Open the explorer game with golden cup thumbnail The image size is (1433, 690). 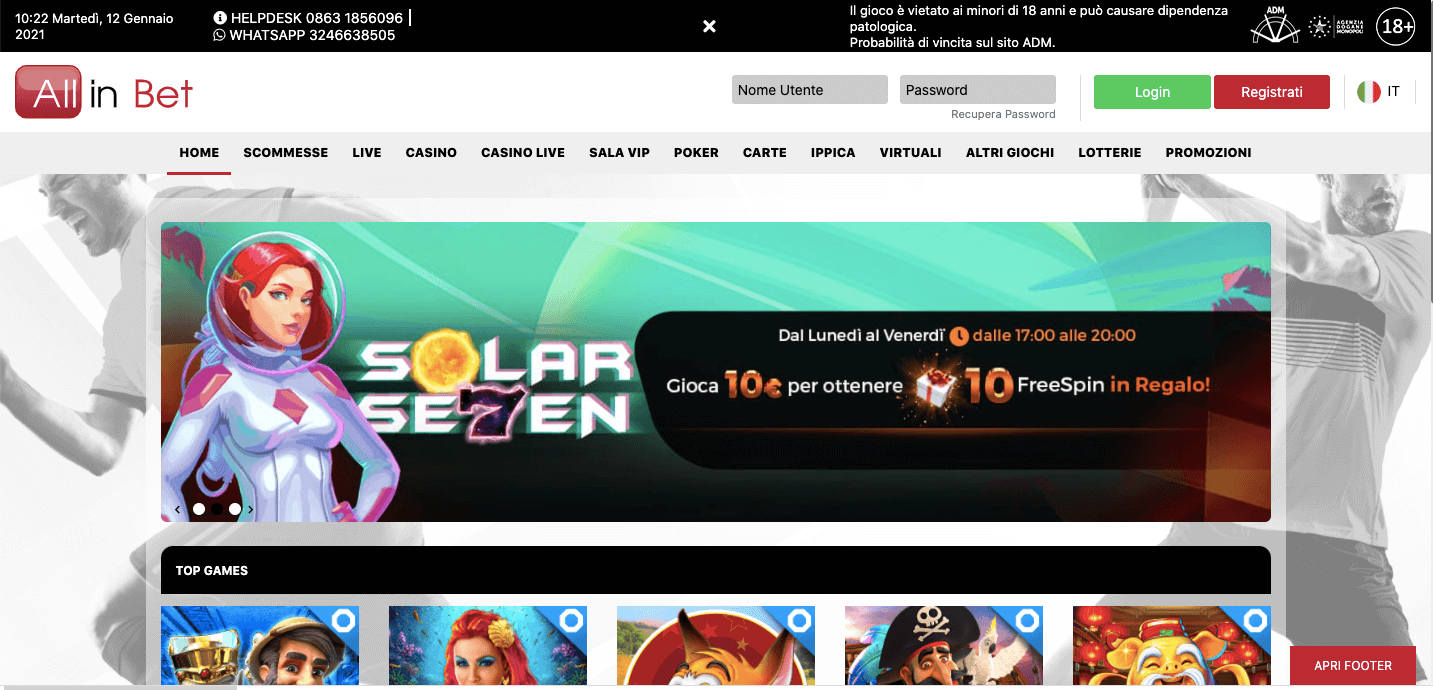[x=260, y=645]
